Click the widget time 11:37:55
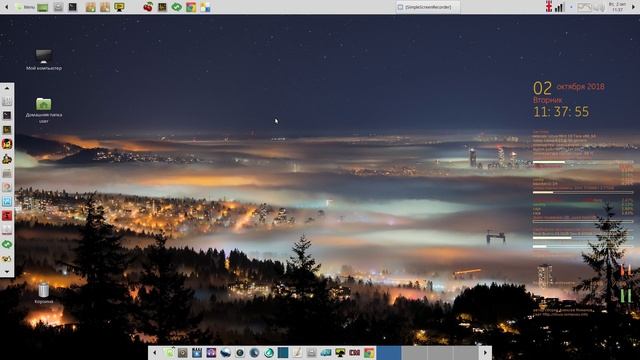The image size is (640, 360). [561, 112]
